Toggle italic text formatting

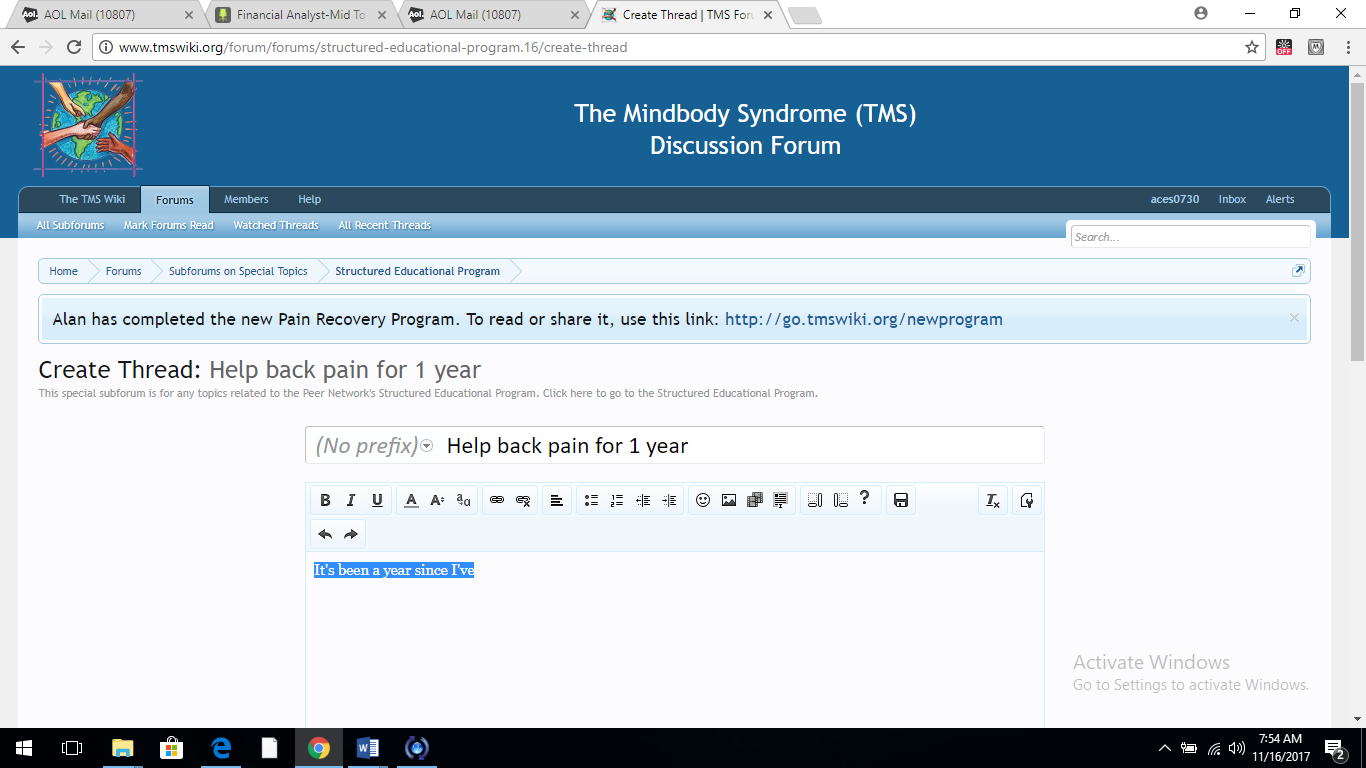coord(351,500)
